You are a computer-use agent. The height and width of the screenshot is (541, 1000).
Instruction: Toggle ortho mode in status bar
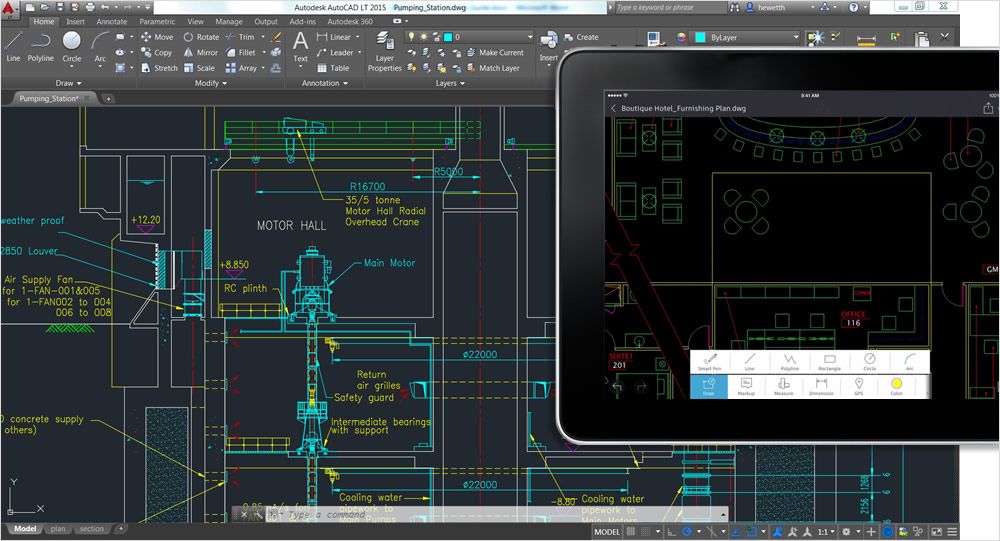pos(672,531)
